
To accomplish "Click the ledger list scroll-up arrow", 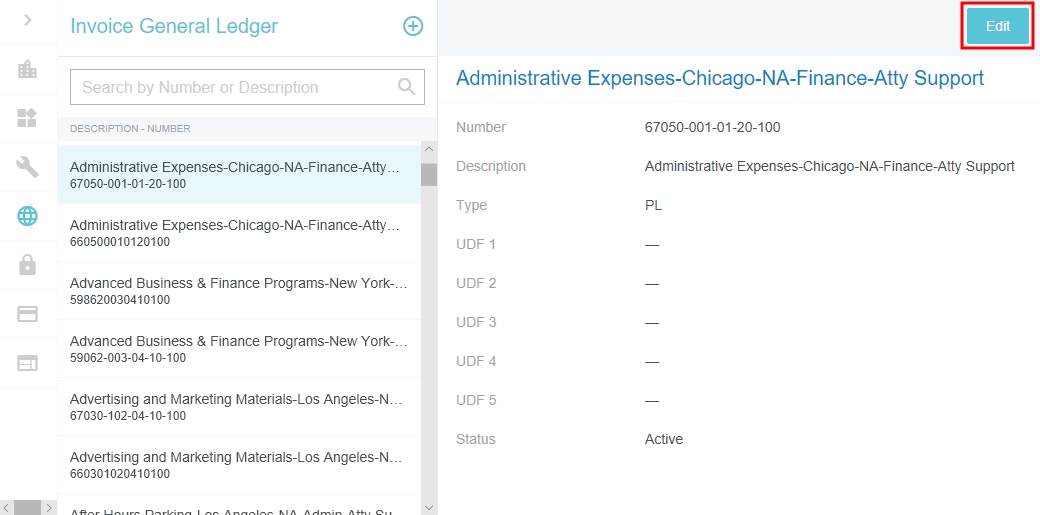I will coord(429,152).
